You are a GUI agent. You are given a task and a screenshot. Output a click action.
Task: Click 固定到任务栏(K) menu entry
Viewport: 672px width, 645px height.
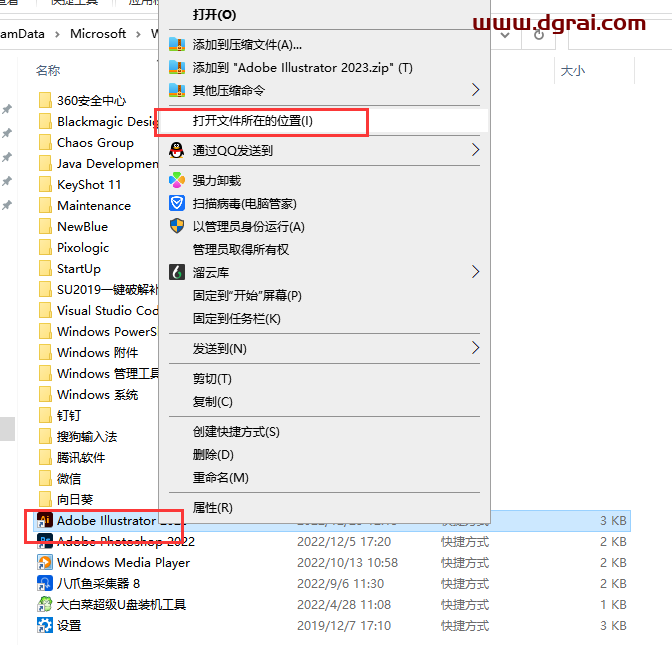pos(236,318)
